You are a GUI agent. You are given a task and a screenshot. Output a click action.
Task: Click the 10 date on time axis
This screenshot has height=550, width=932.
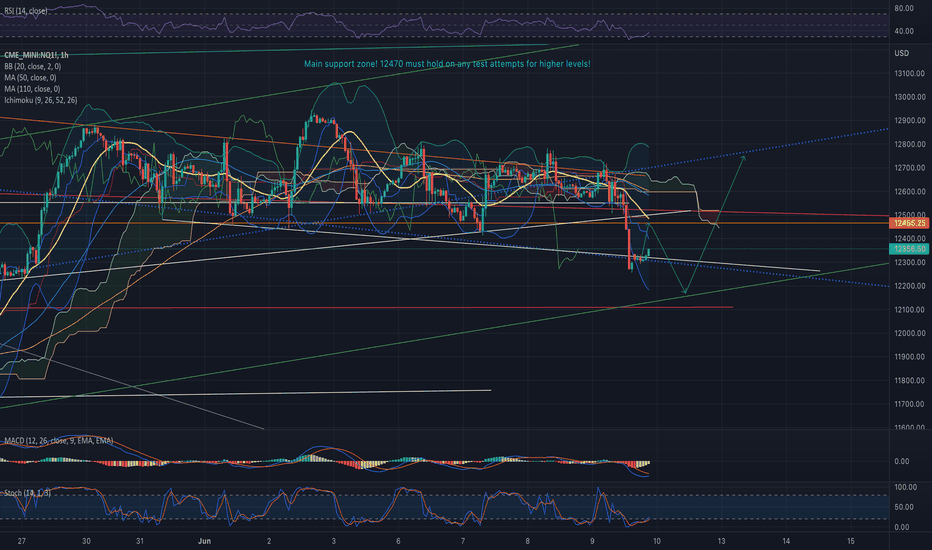pos(657,541)
